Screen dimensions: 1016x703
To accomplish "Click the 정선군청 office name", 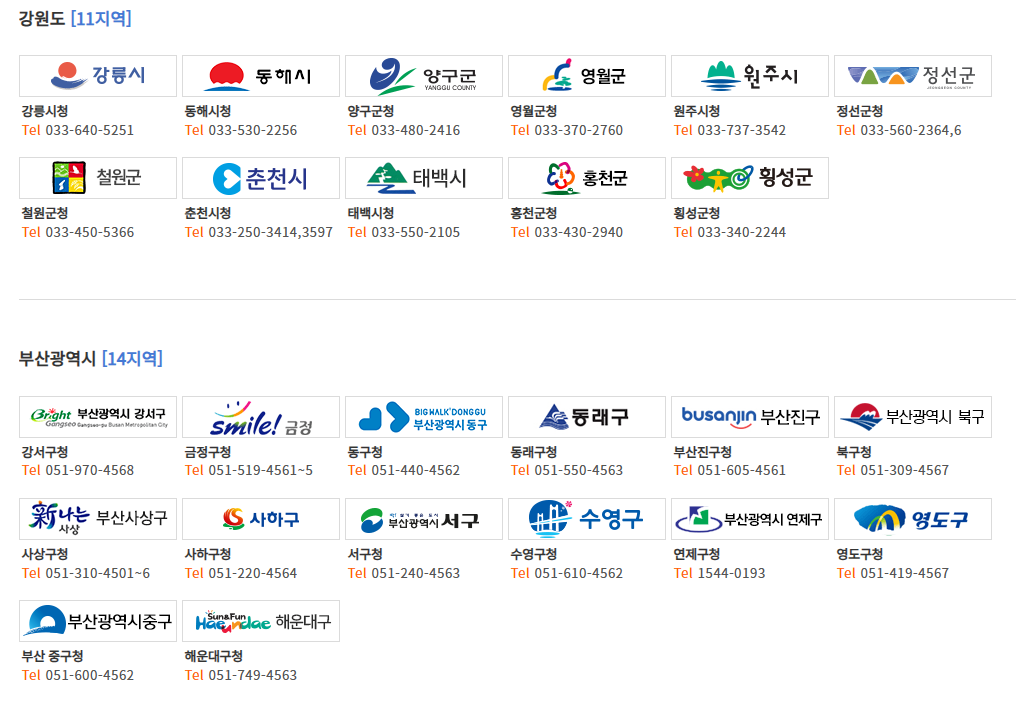I will pyautogui.click(x=859, y=111).
